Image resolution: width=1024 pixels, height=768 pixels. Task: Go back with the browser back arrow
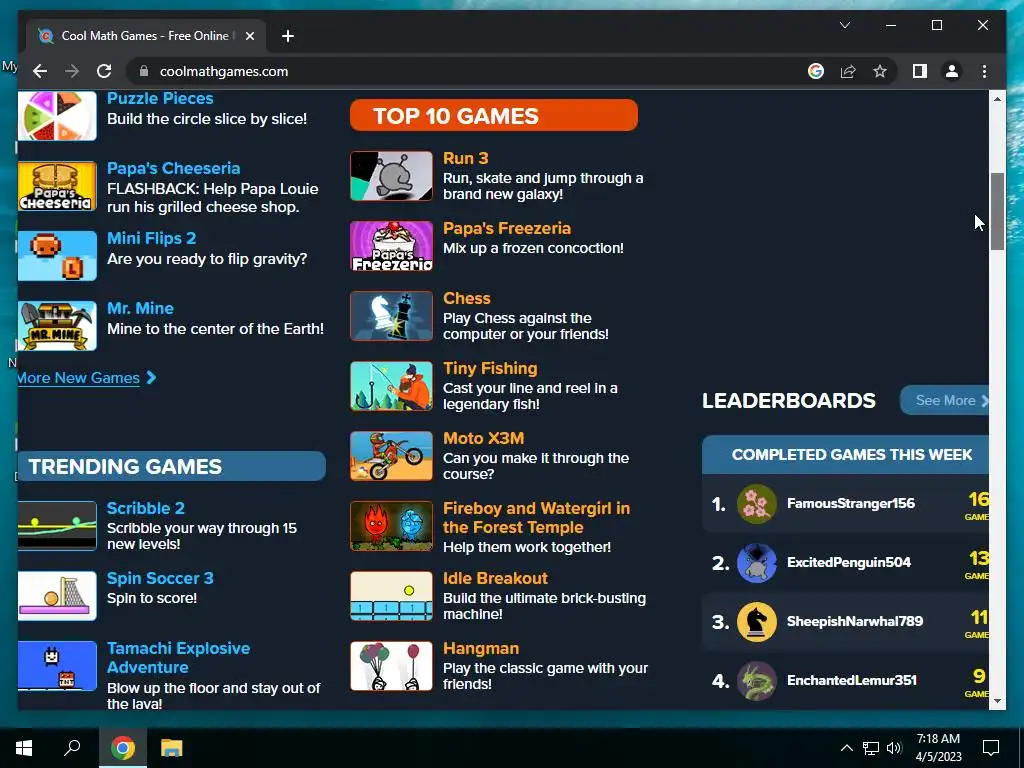click(x=40, y=71)
